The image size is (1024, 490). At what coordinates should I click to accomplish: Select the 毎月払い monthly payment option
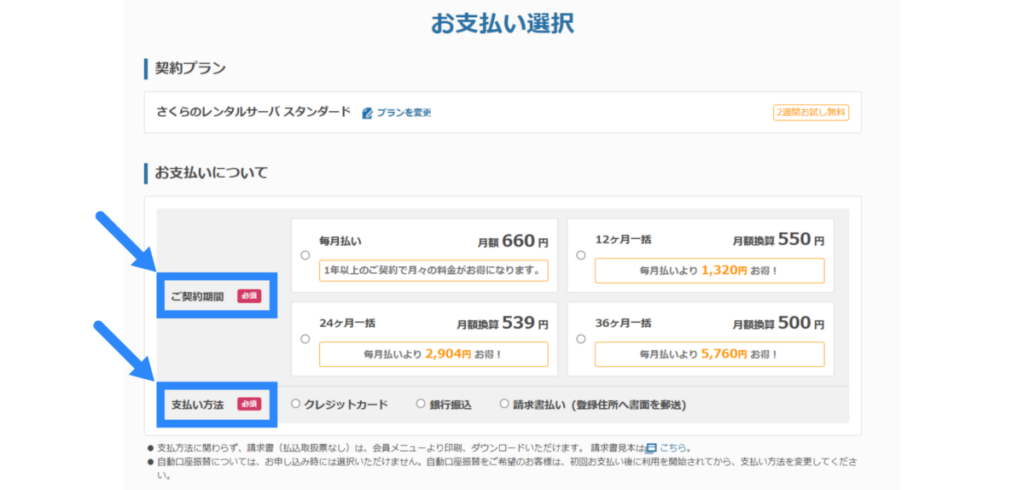coord(305,255)
